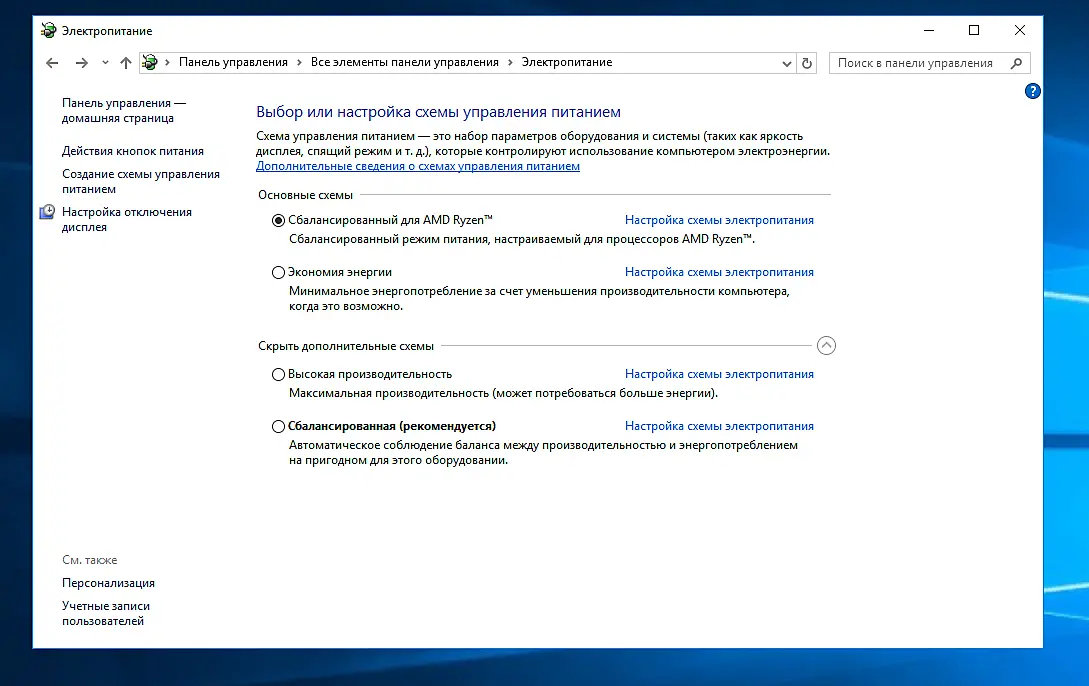Select the Сбалансированная (рекомендуется) plan
The height and width of the screenshot is (686, 1089).
pyautogui.click(x=279, y=426)
